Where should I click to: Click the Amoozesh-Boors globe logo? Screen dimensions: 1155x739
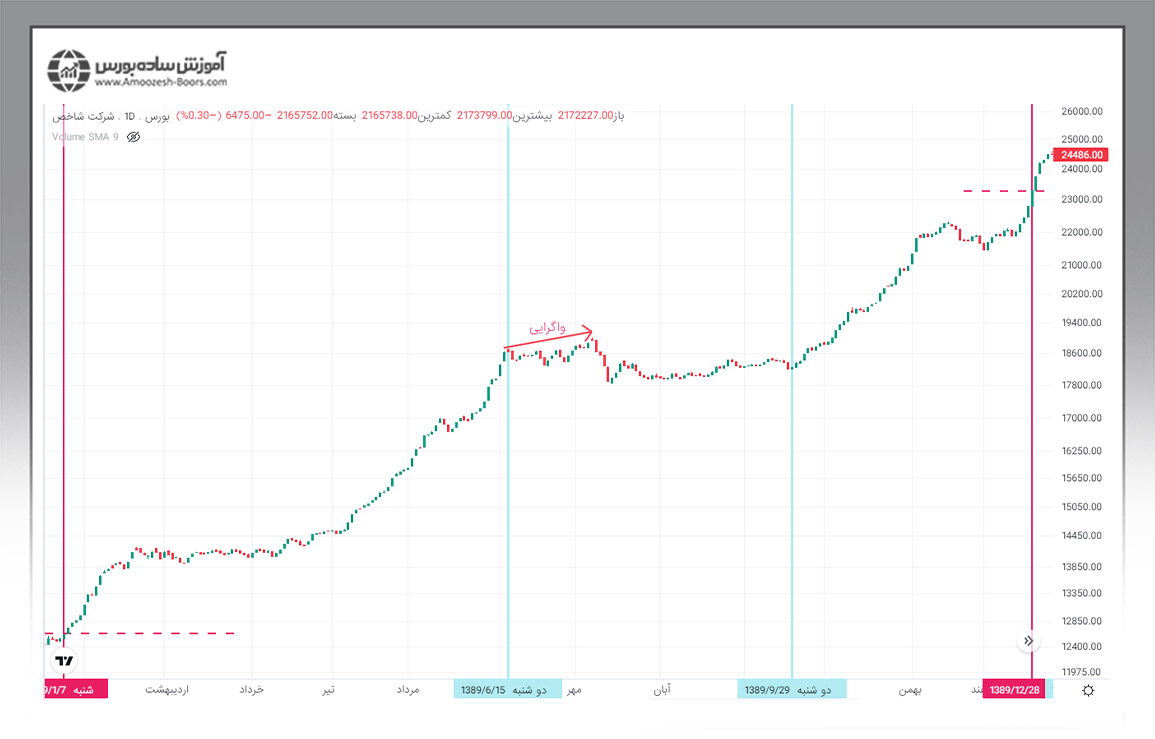pyautogui.click(x=69, y=70)
